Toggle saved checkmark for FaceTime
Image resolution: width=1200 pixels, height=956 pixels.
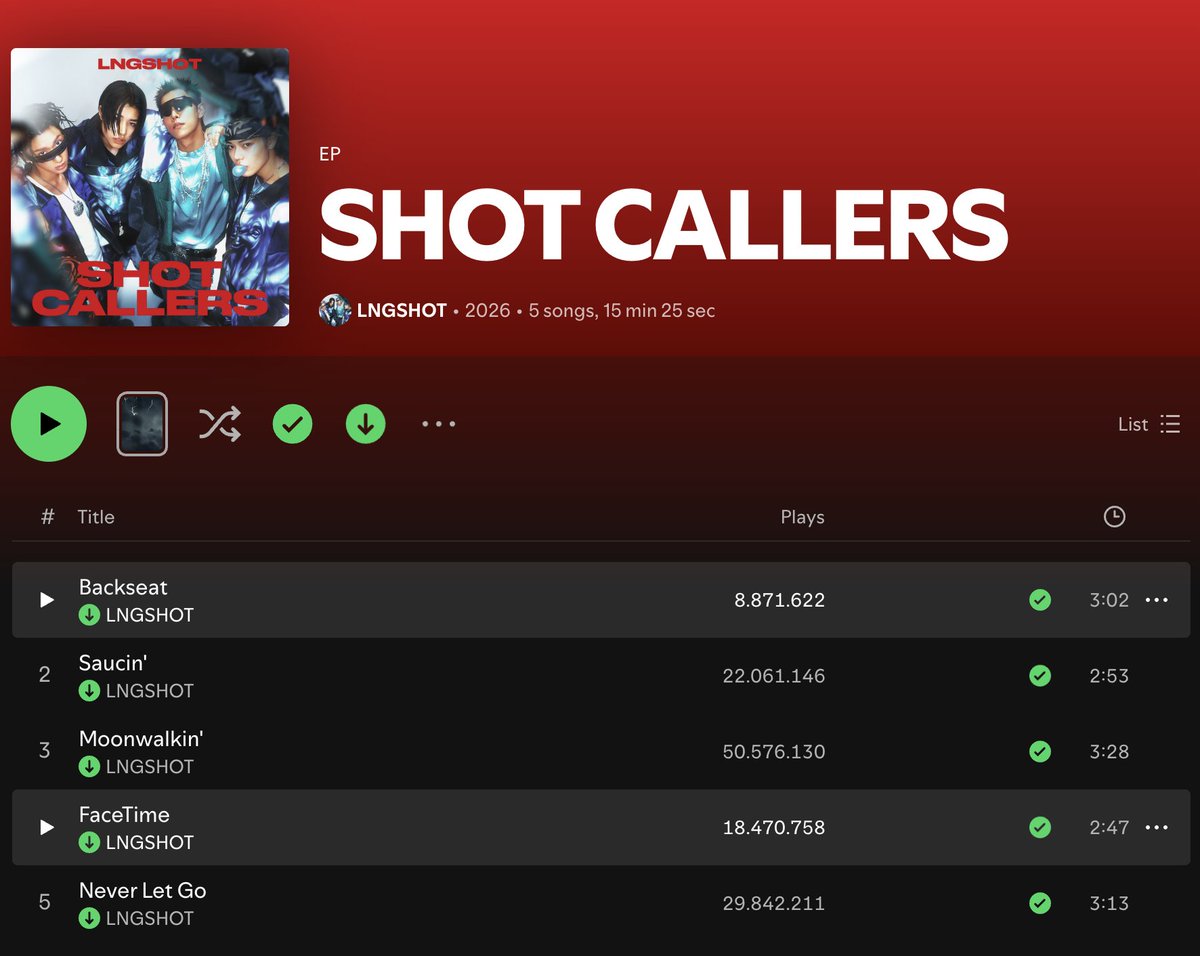coord(1040,828)
